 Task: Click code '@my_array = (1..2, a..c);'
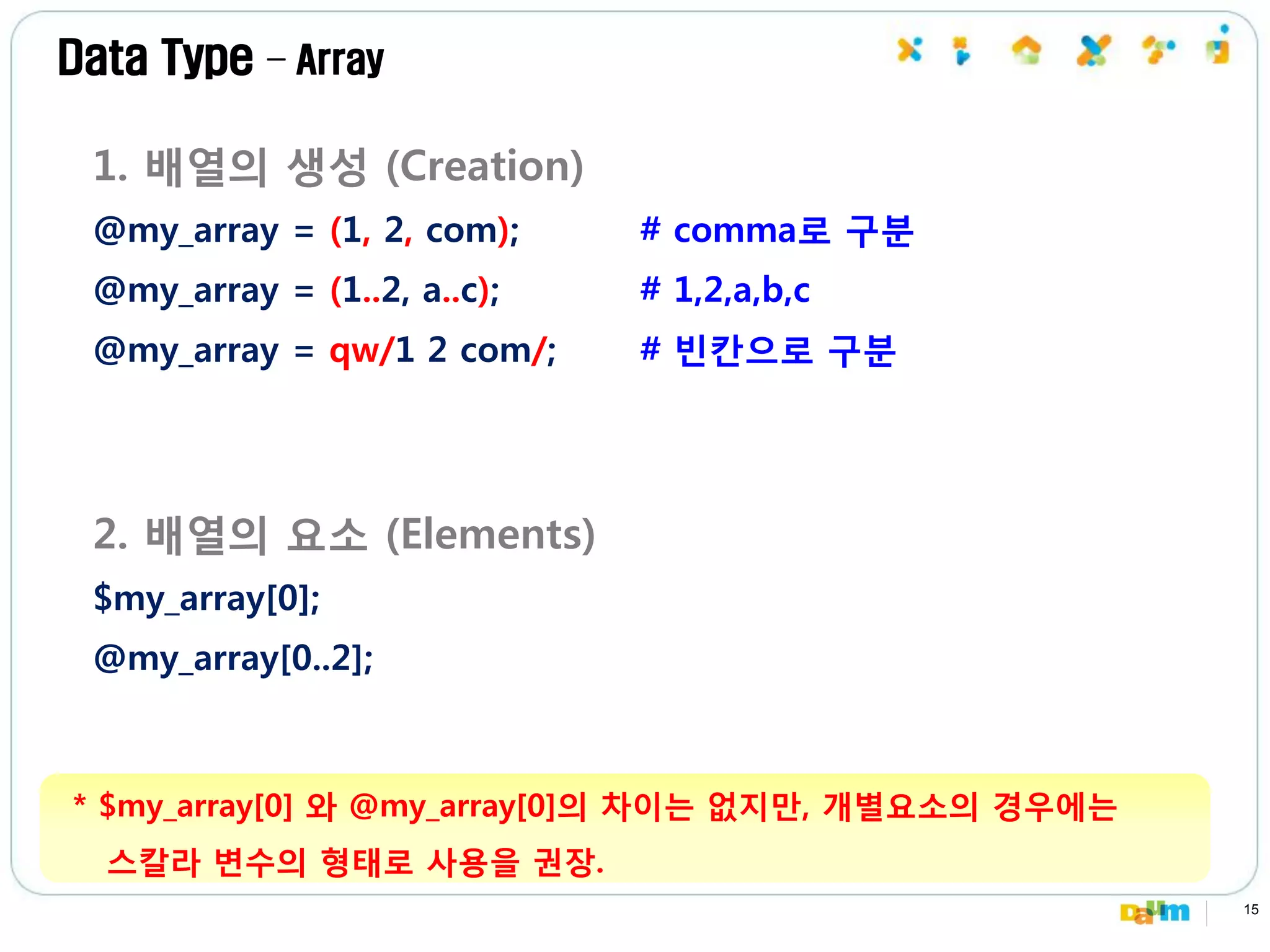(x=296, y=291)
